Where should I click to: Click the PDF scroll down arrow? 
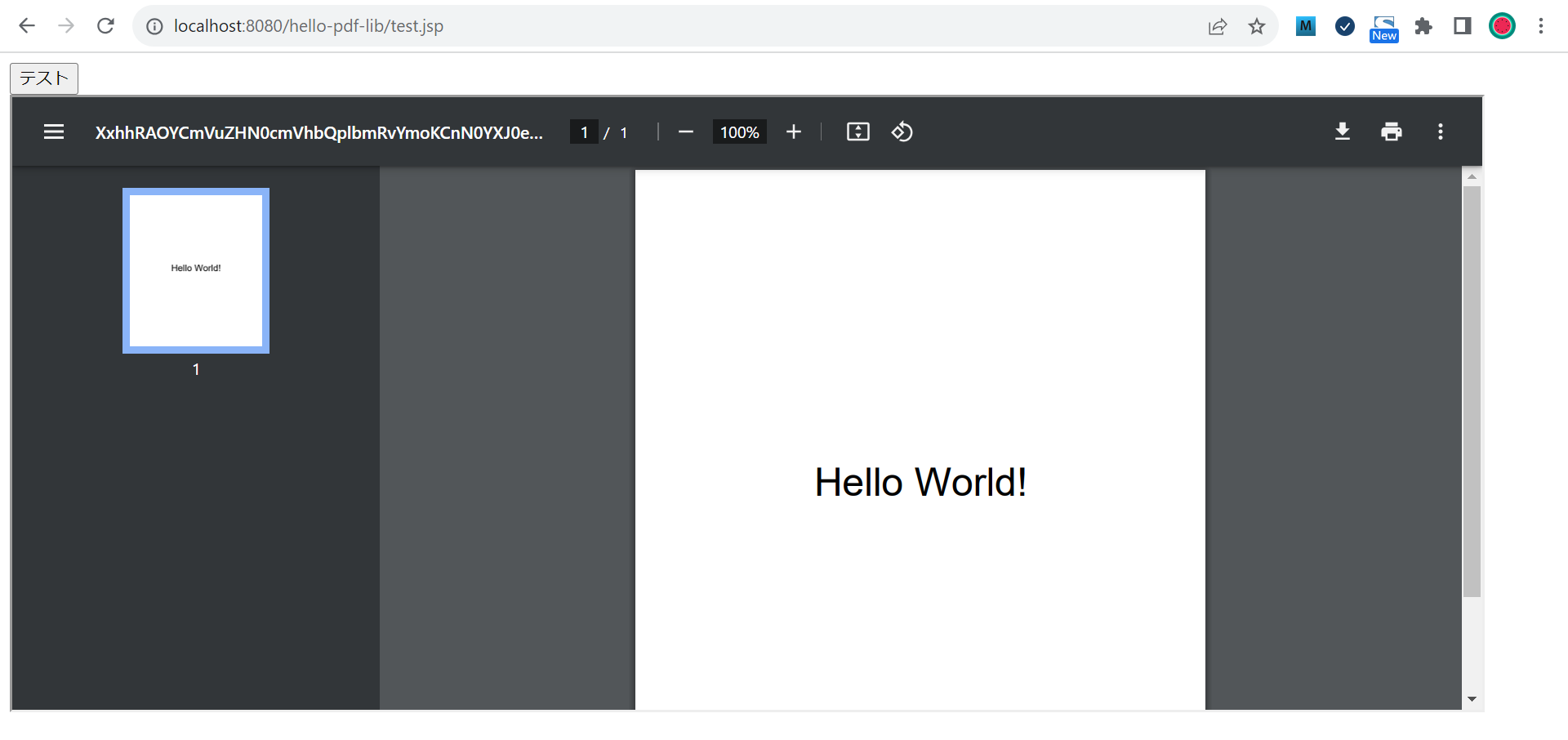pos(1472,699)
